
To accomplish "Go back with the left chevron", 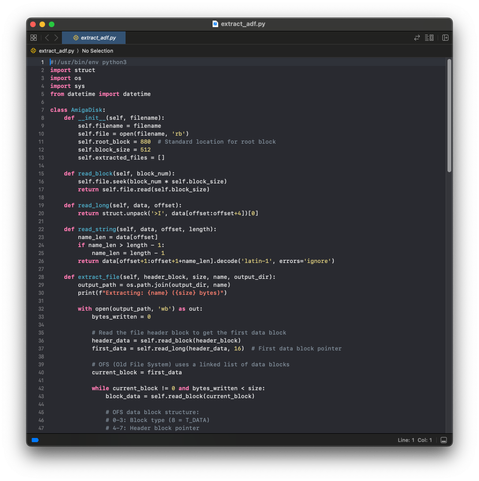I will click(x=47, y=38).
